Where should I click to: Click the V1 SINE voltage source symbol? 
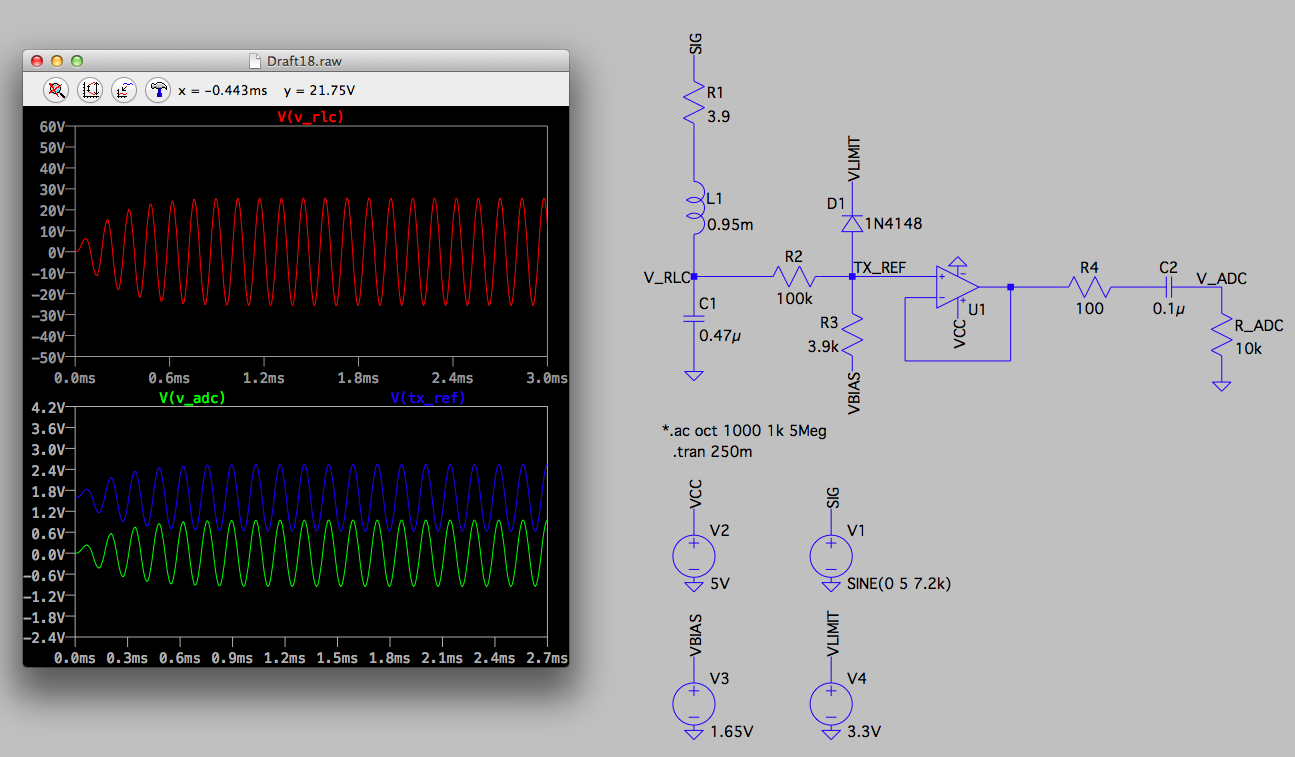click(x=830, y=554)
